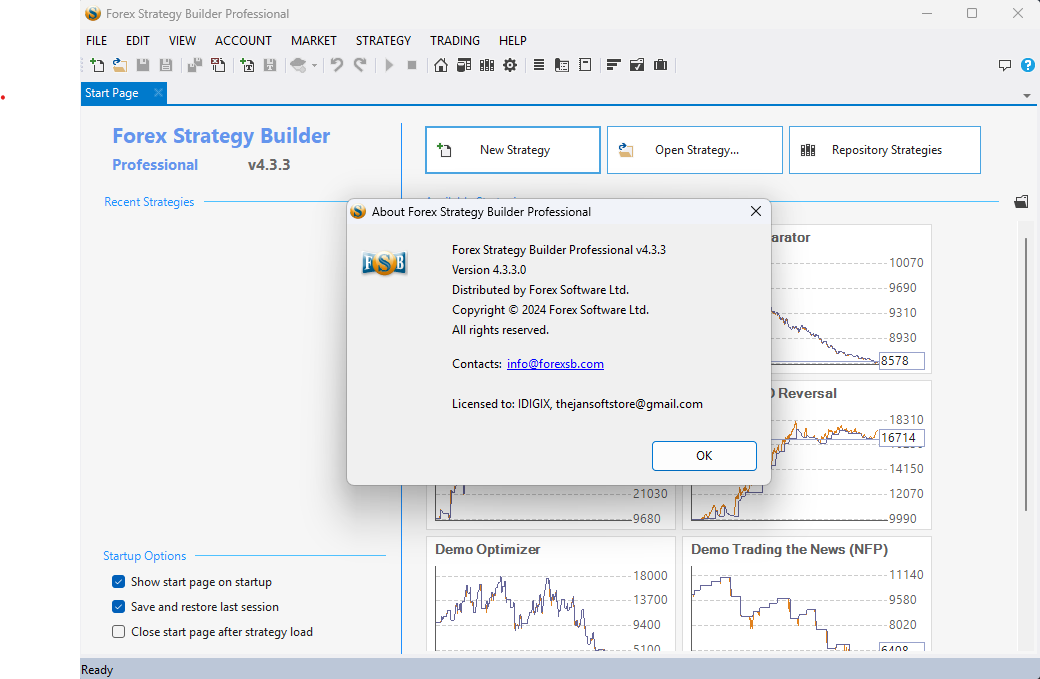Open the EDIT menu

138,40
